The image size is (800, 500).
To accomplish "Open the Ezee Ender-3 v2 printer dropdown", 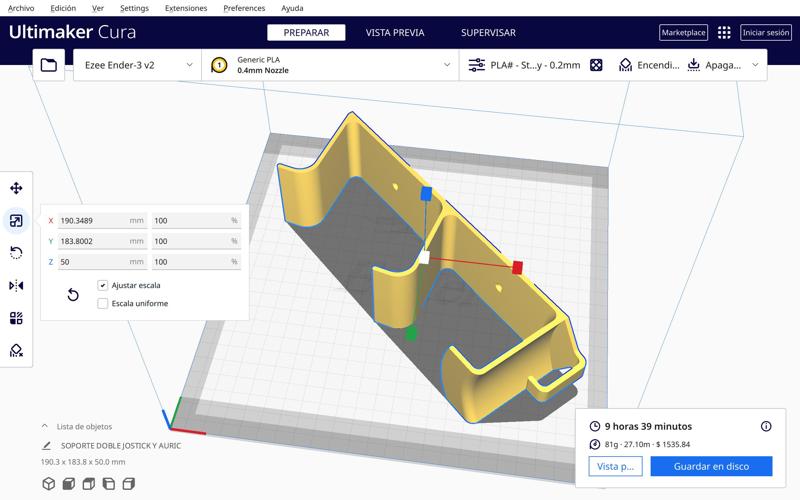I will tap(137, 65).
